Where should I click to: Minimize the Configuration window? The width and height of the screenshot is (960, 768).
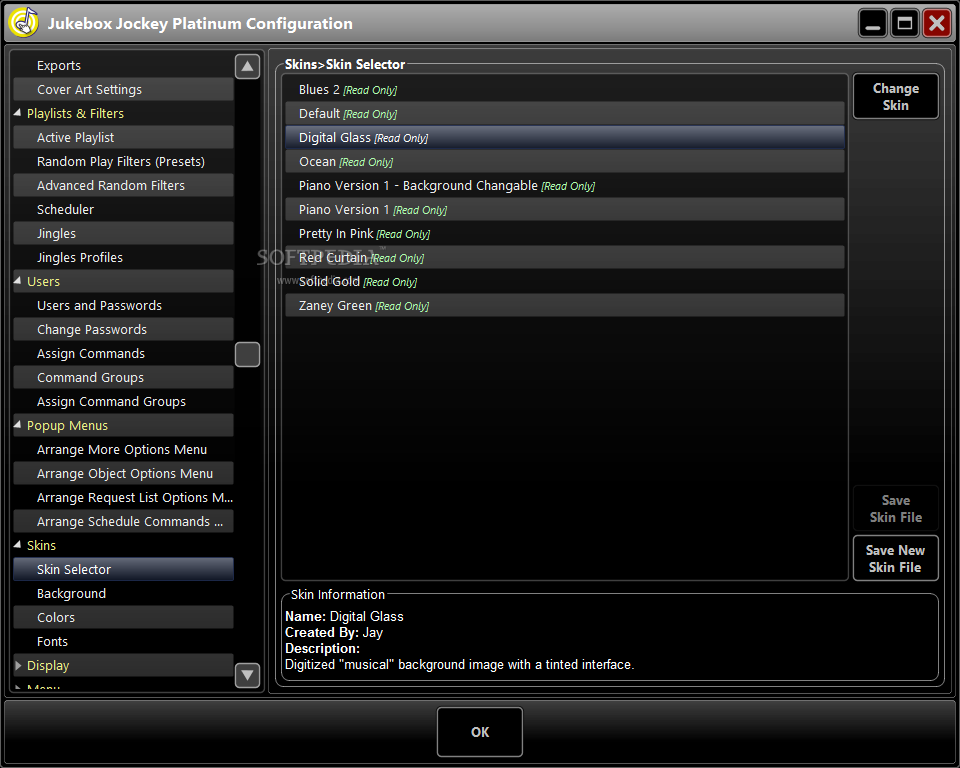[x=872, y=23]
